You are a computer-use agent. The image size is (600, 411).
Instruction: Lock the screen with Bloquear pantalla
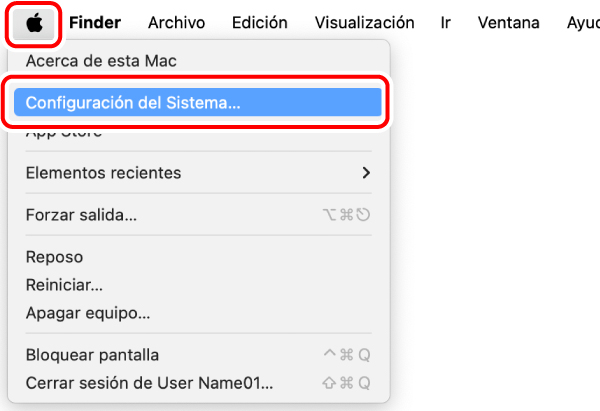click(x=92, y=355)
